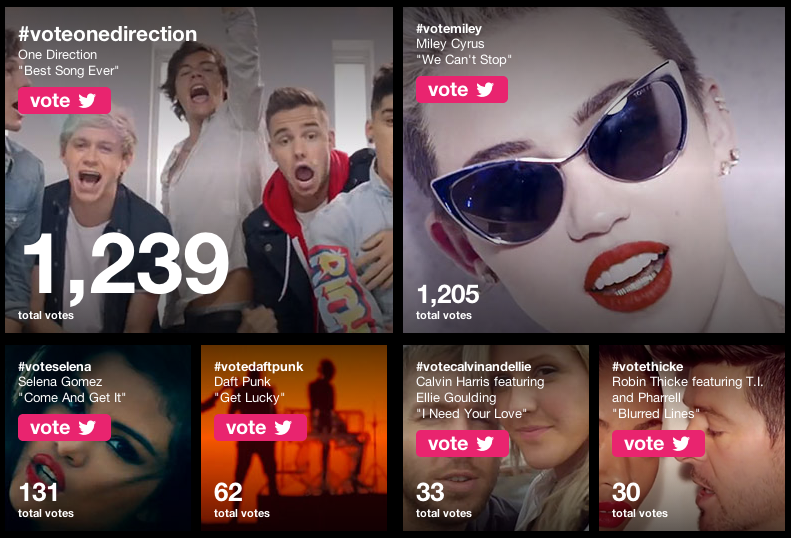Open the #votedaftpunk hashtag
Screen dimensions: 791x538
coord(259,366)
